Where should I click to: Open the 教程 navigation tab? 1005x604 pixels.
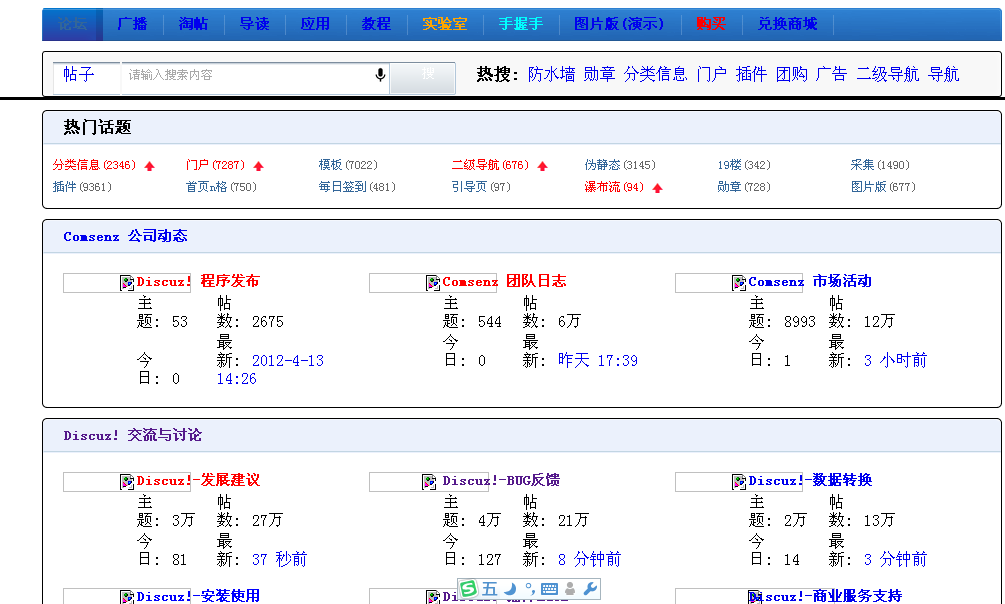point(376,24)
